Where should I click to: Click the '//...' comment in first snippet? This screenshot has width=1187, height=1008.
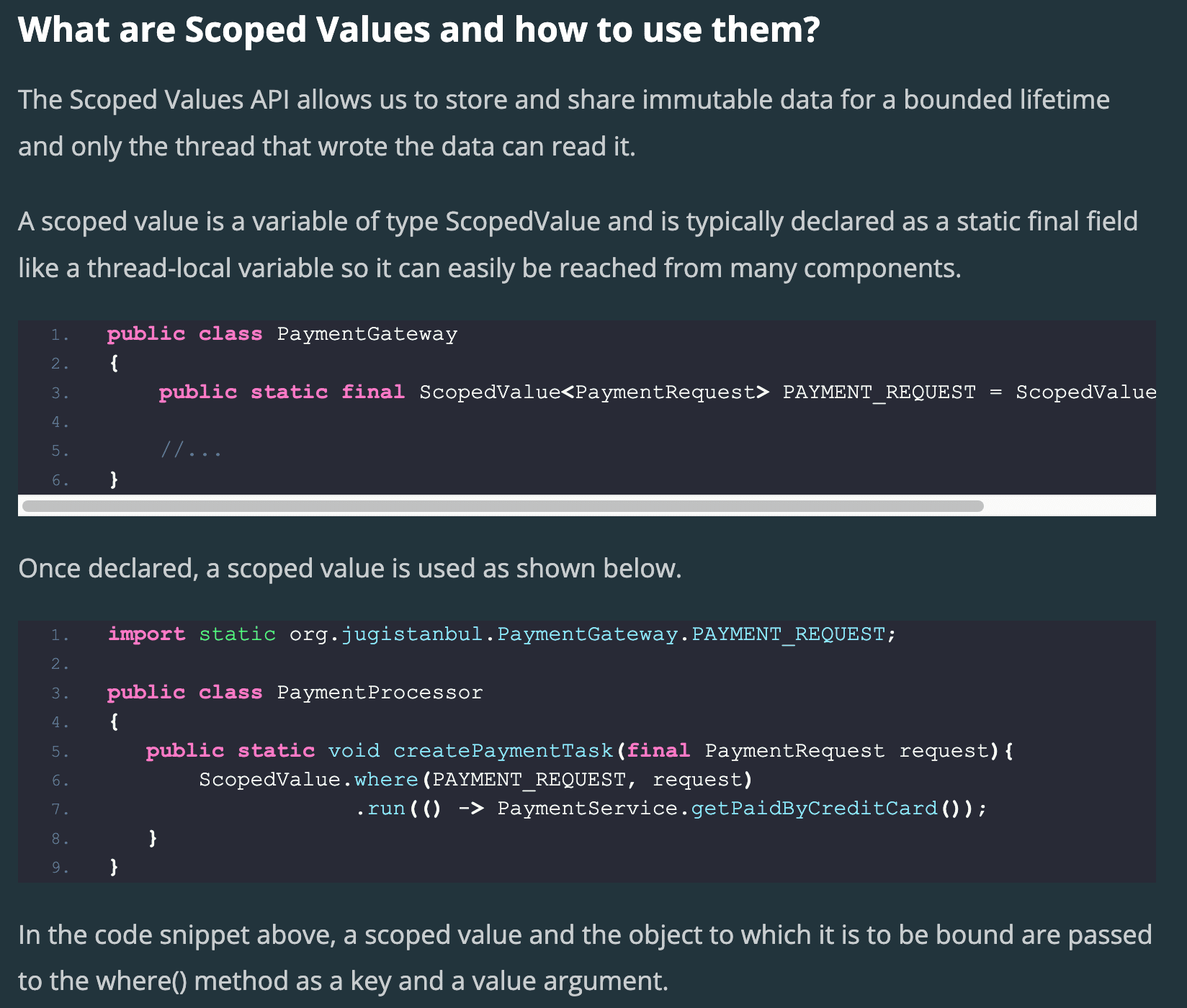pos(191,451)
